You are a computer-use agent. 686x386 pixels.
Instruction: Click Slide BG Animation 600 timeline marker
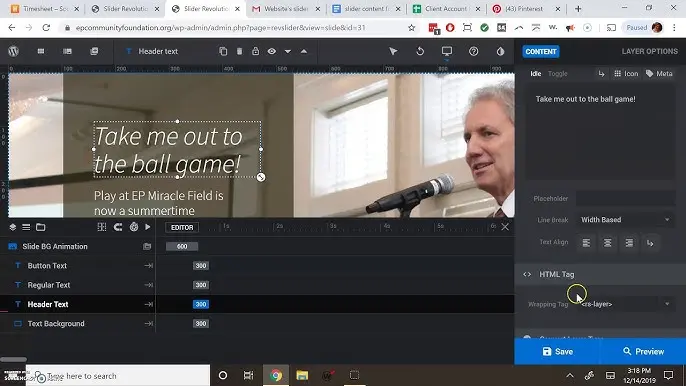click(x=182, y=246)
